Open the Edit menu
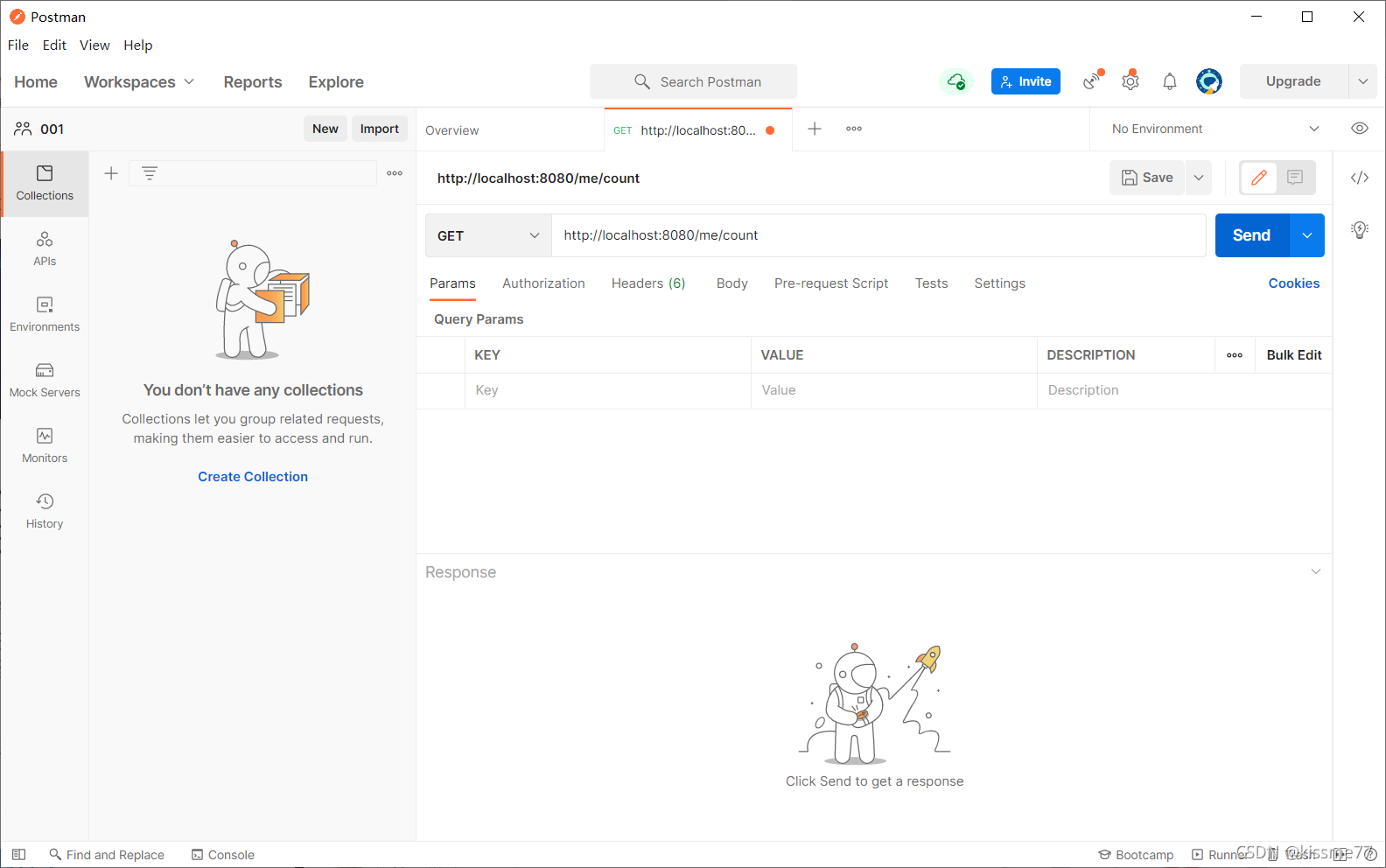The width and height of the screenshot is (1386, 868). 54,45
